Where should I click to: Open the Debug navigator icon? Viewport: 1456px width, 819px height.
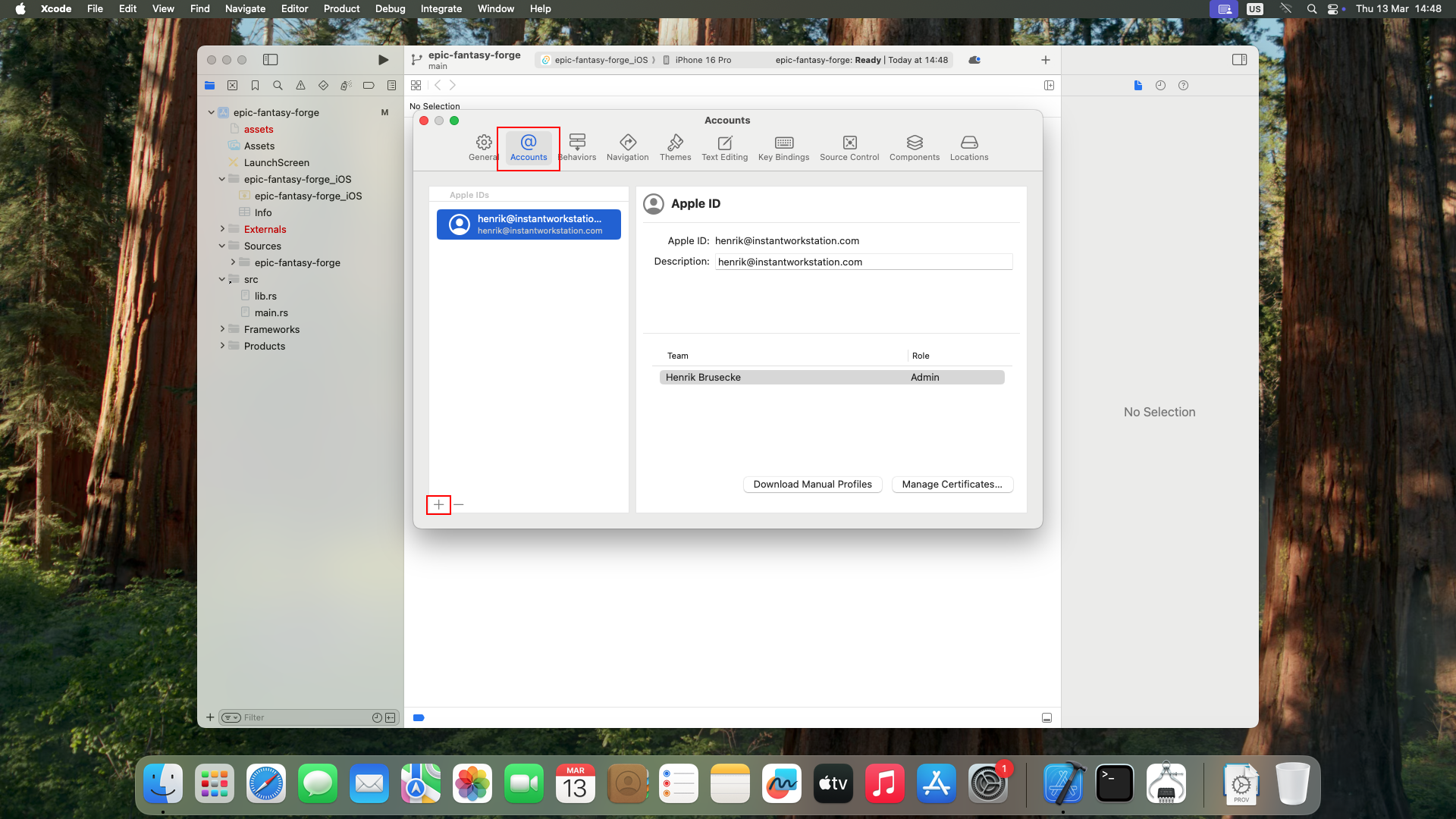coord(346,86)
